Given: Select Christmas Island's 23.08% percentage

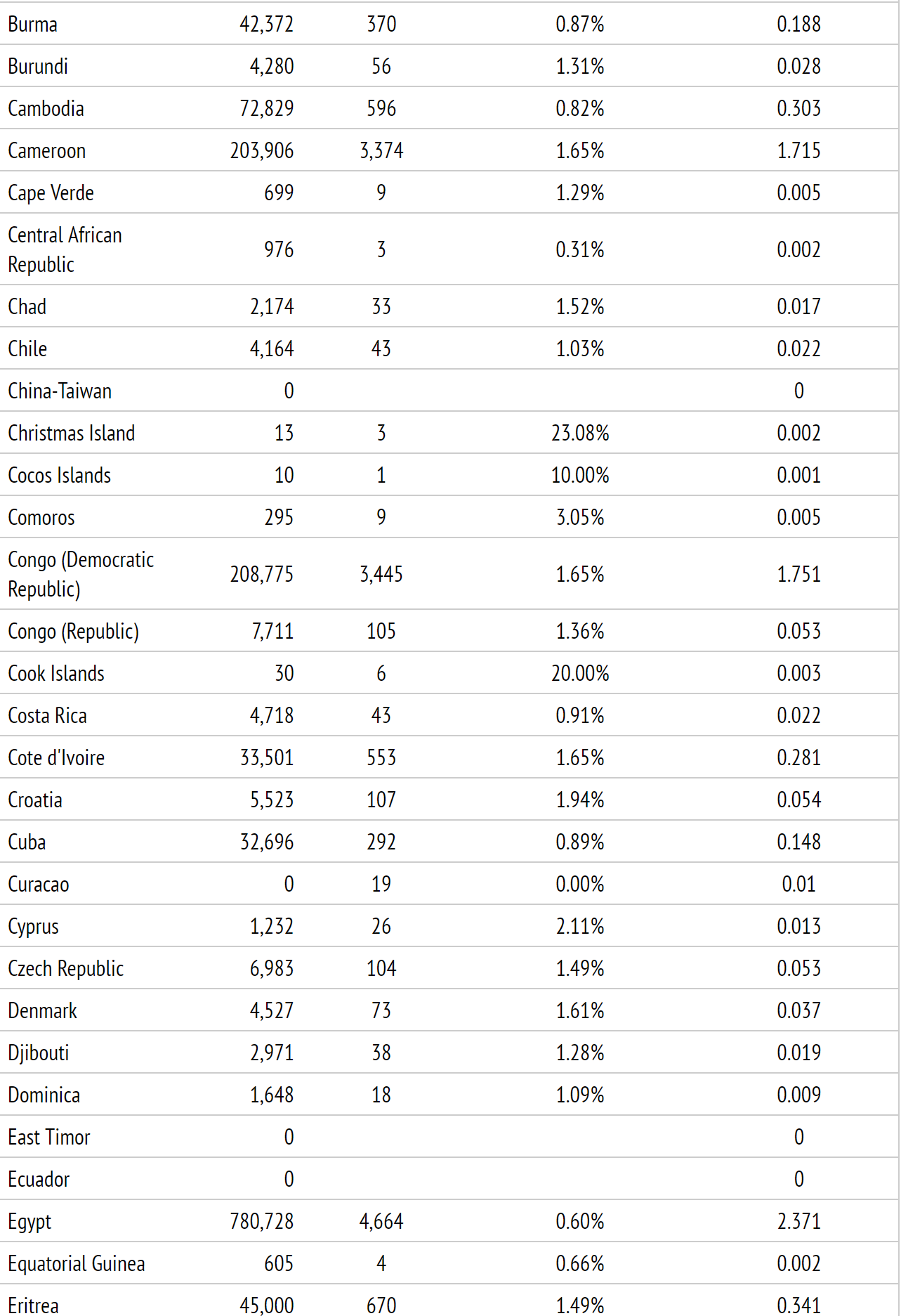Looking at the screenshot, I should click(579, 434).
